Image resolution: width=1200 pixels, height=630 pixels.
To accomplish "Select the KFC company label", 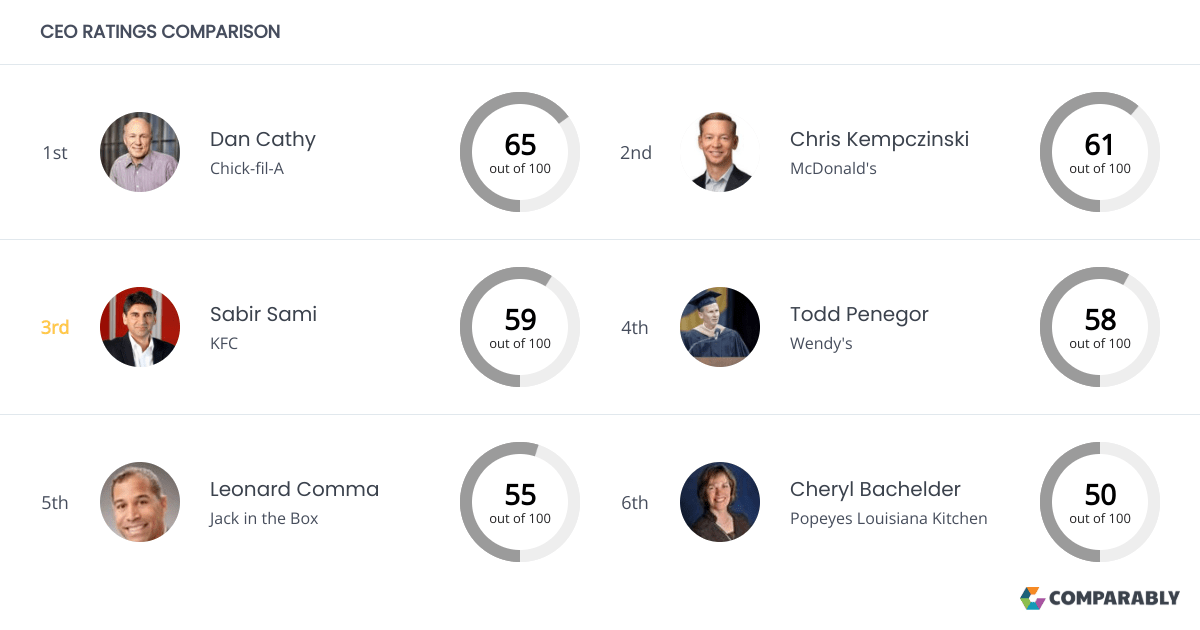I will coord(224,343).
